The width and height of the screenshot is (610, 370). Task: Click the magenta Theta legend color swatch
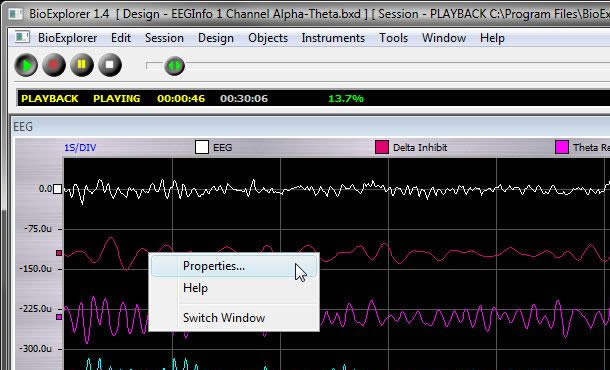click(562, 147)
